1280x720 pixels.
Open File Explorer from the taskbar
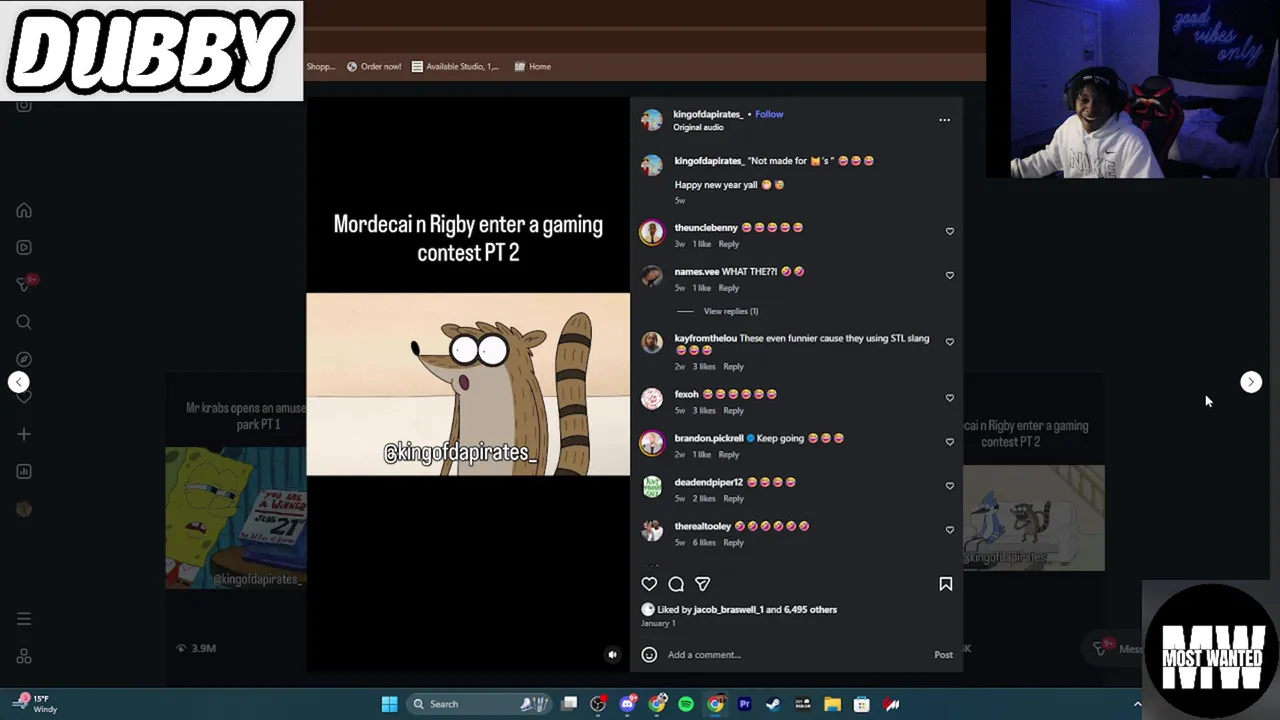[832, 704]
